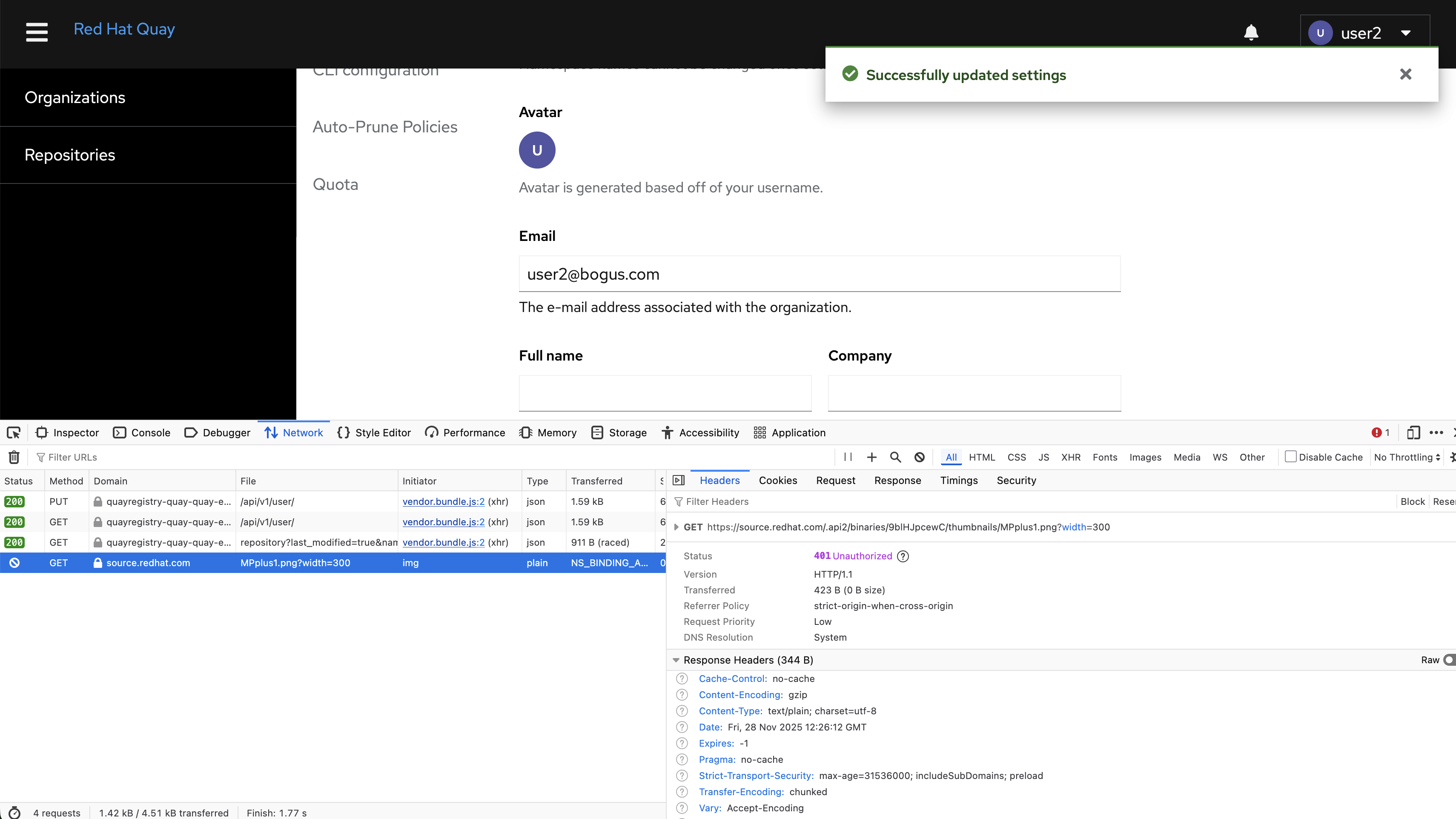Toggle responsive design mode icon
This screenshot has width=1456, height=819.
point(1413,432)
